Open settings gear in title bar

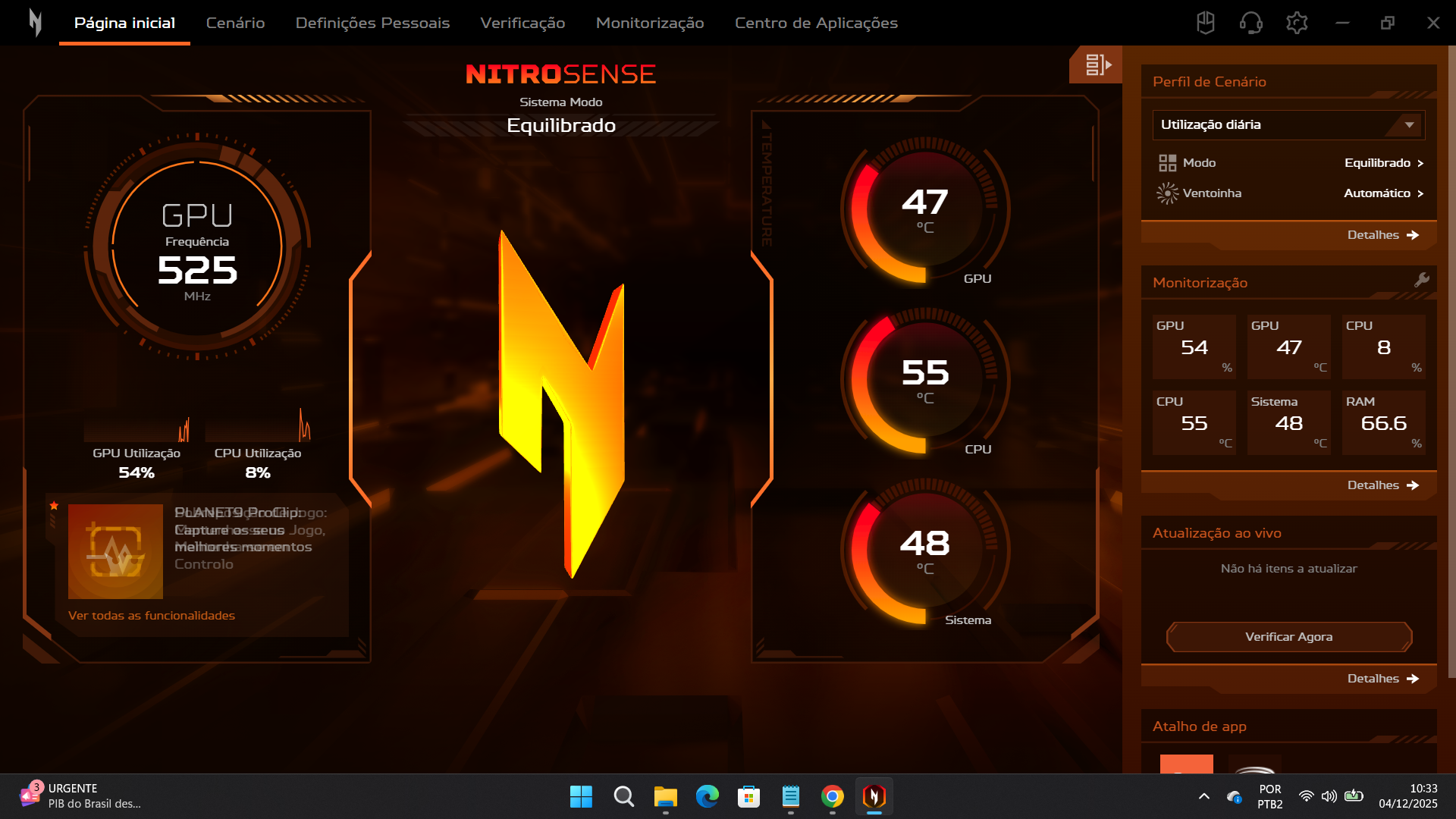(1297, 23)
